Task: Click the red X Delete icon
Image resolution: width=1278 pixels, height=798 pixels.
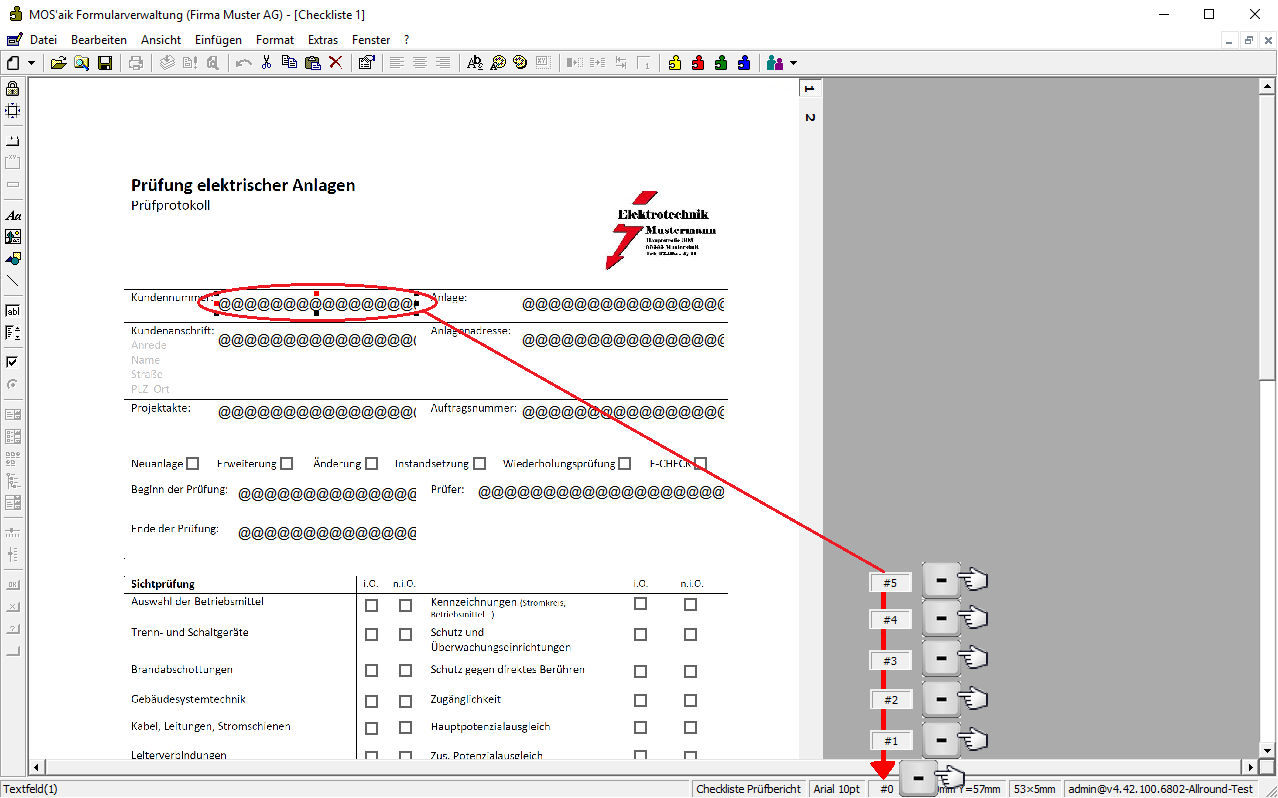Action: coord(335,63)
